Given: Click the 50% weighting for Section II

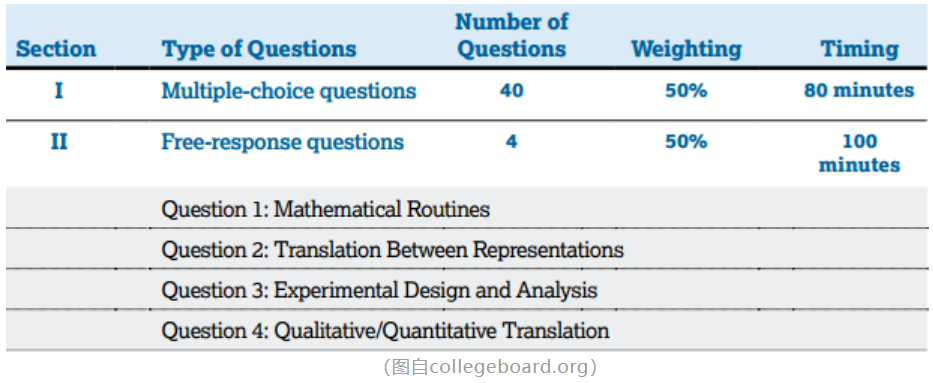Looking at the screenshot, I should pos(686,142).
